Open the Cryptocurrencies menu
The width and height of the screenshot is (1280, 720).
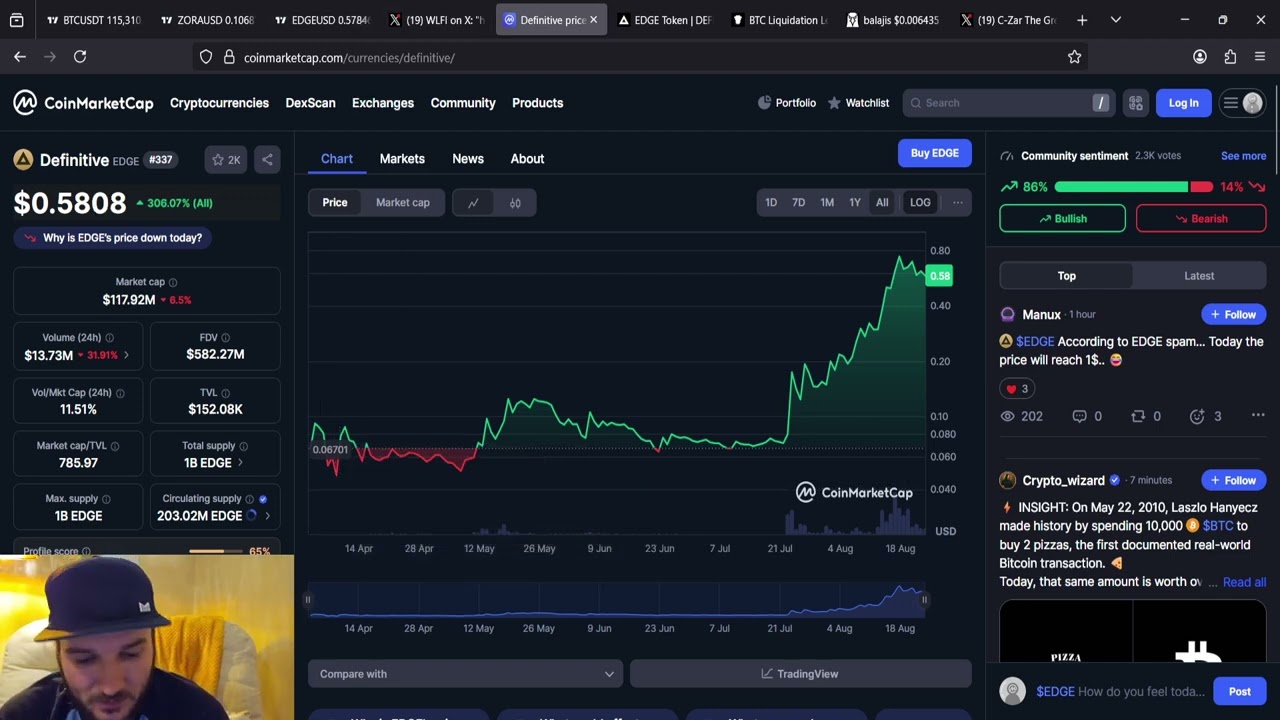[x=219, y=103]
